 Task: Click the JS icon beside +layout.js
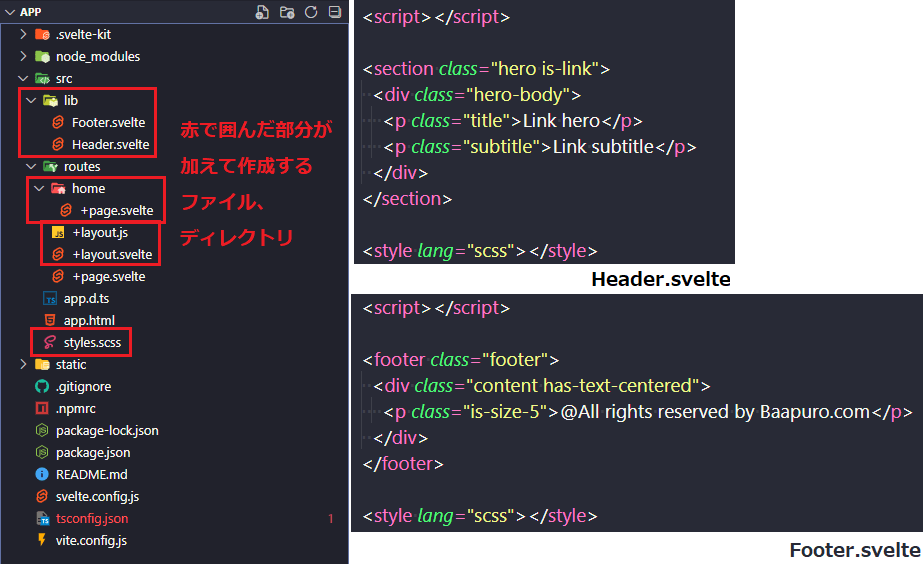58,233
